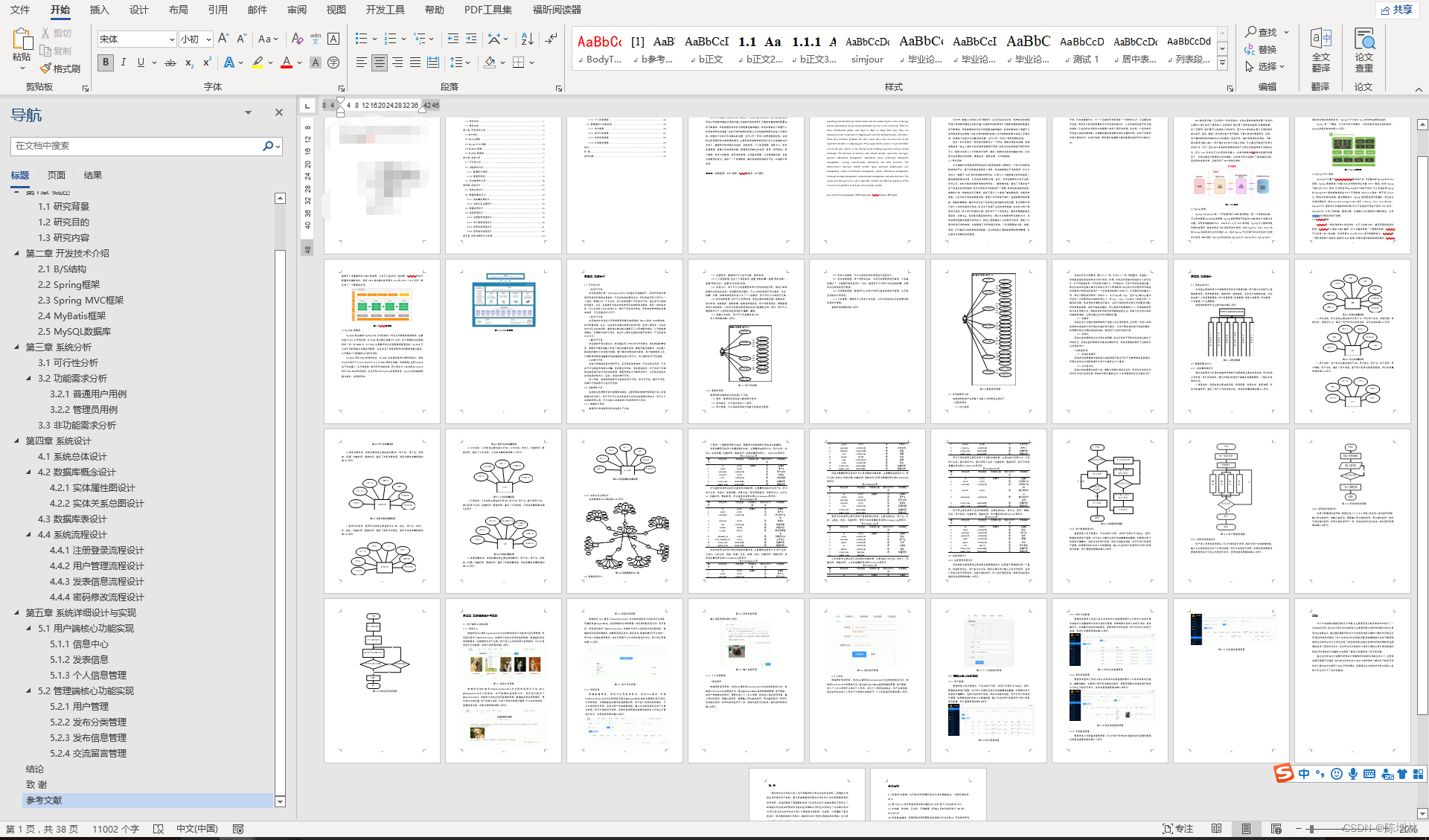This screenshot has height=840, width=1429.
Task: Click the 共享 share button
Action: coord(1396,10)
